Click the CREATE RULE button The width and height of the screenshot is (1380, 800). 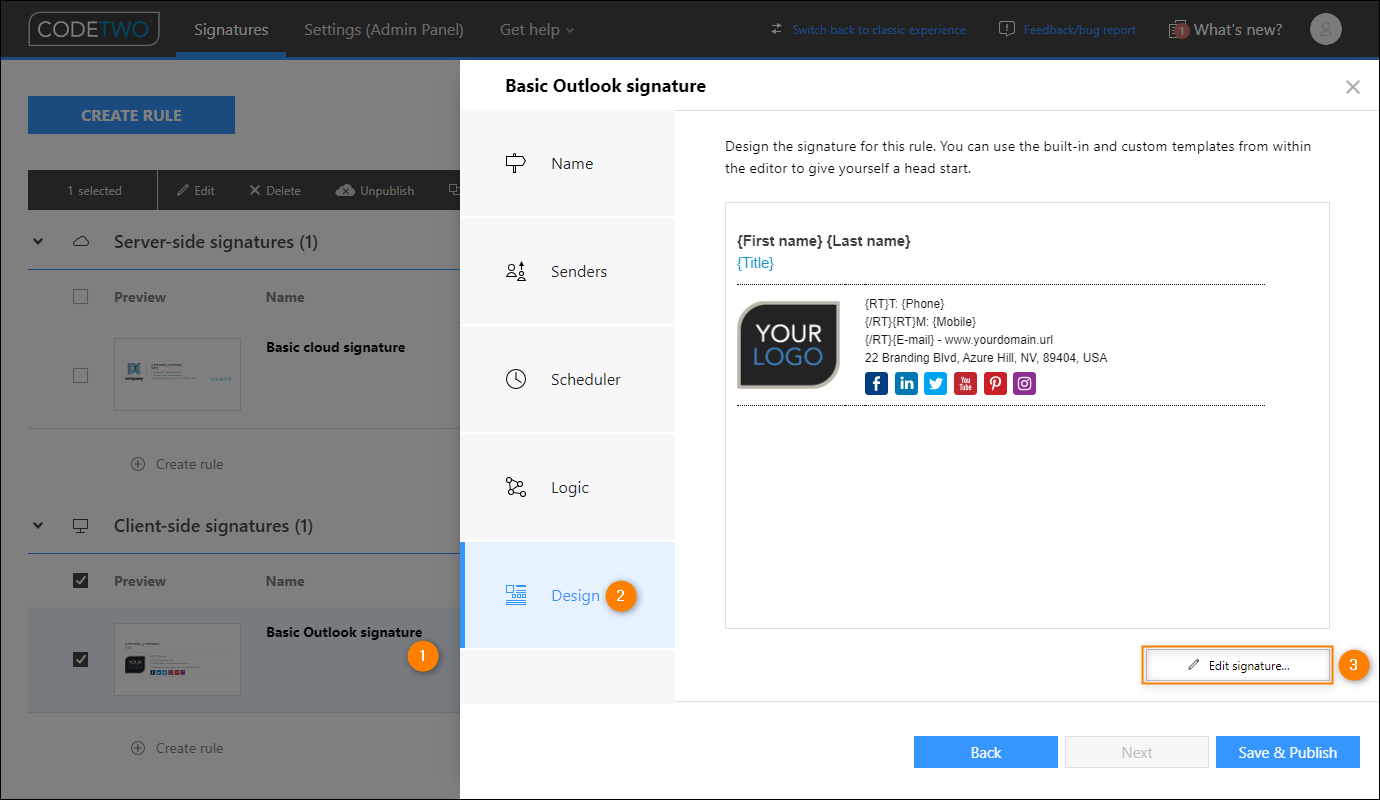point(131,115)
